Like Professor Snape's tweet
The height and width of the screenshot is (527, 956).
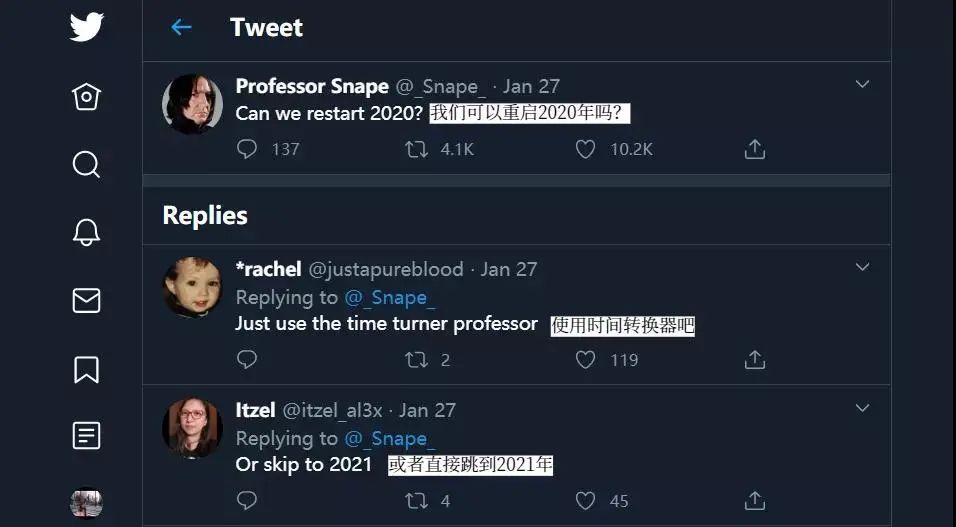pyautogui.click(x=586, y=149)
